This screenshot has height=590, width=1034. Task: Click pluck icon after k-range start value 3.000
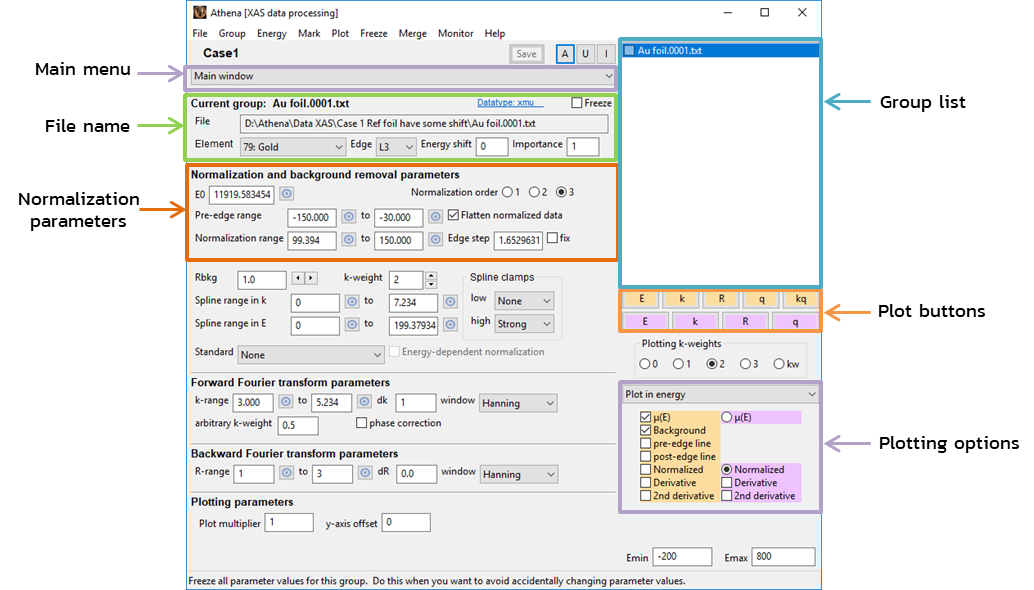coord(285,401)
